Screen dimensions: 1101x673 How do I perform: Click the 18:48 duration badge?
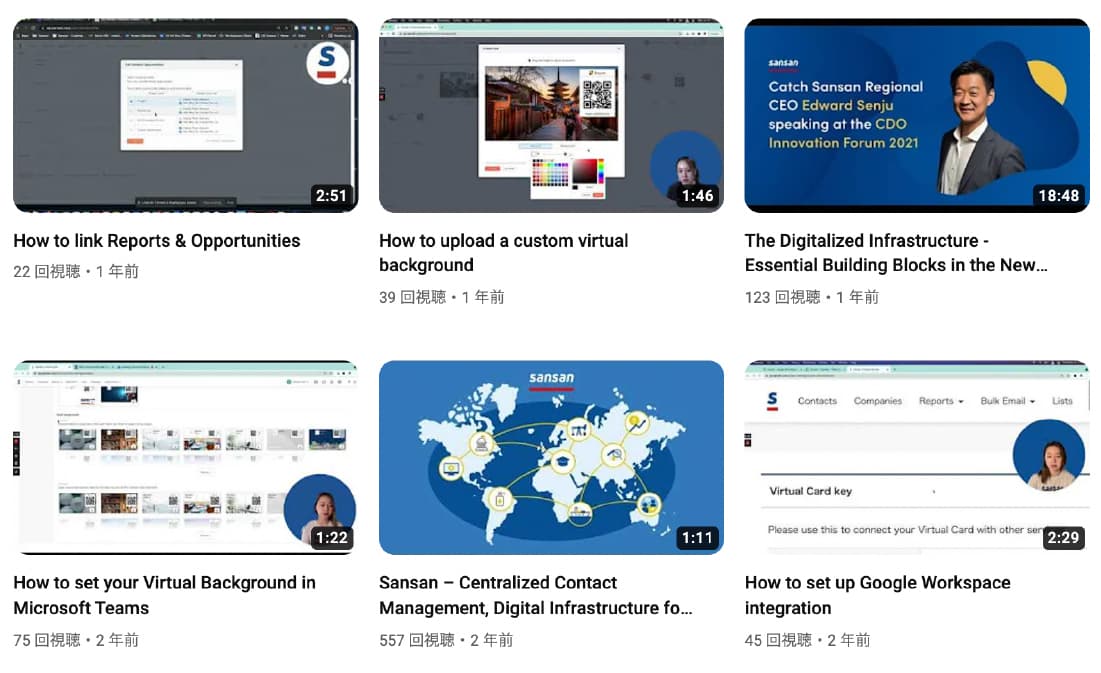[x=1058, y=195]
